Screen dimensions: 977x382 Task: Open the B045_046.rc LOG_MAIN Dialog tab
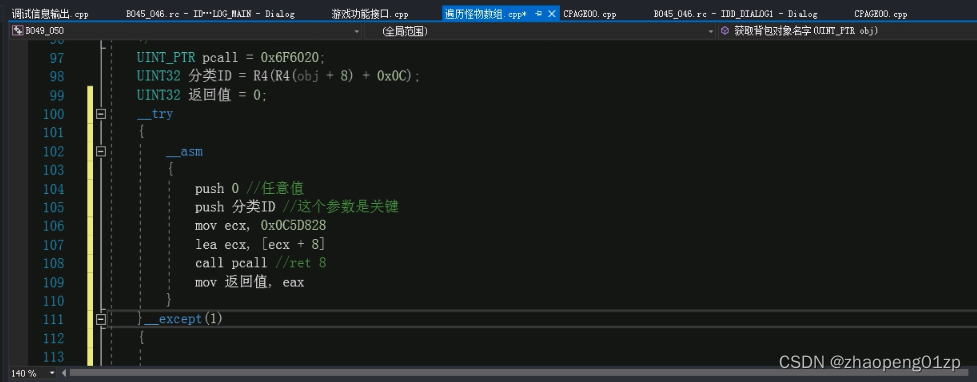(210, 14)
